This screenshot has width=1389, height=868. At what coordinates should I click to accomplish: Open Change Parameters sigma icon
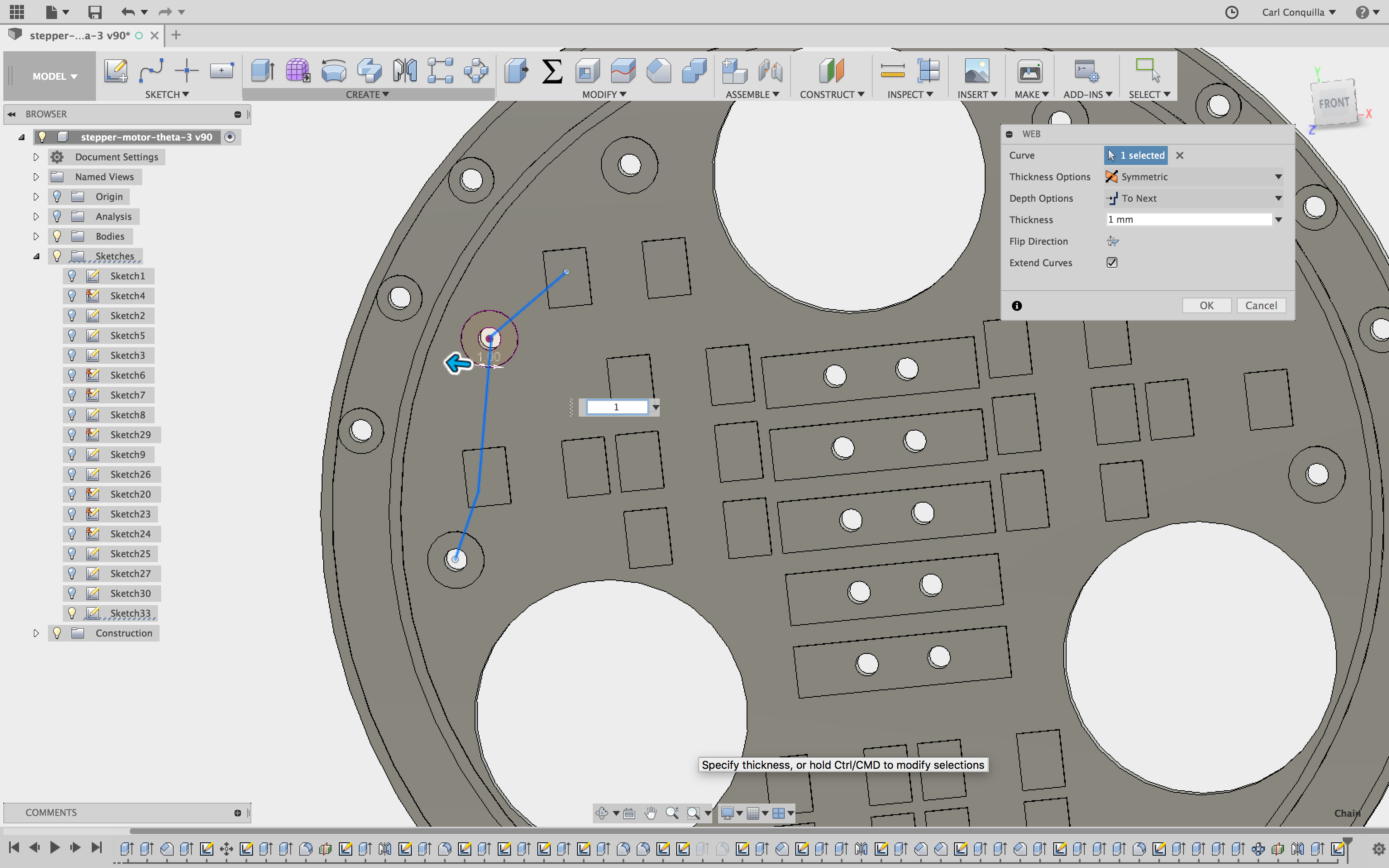pyautogui.click(x=552, y=71)
